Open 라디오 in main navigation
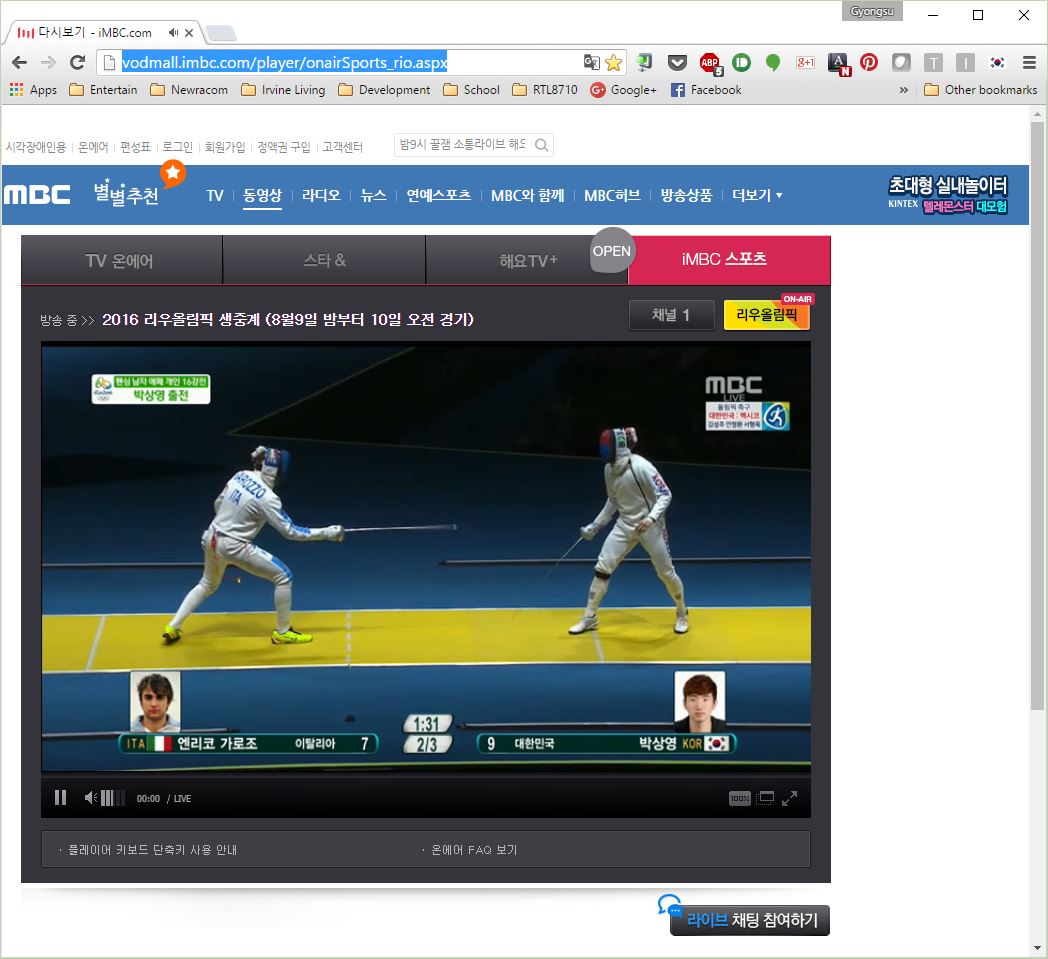Screen dimensions: 1048x959 [321, 195]
